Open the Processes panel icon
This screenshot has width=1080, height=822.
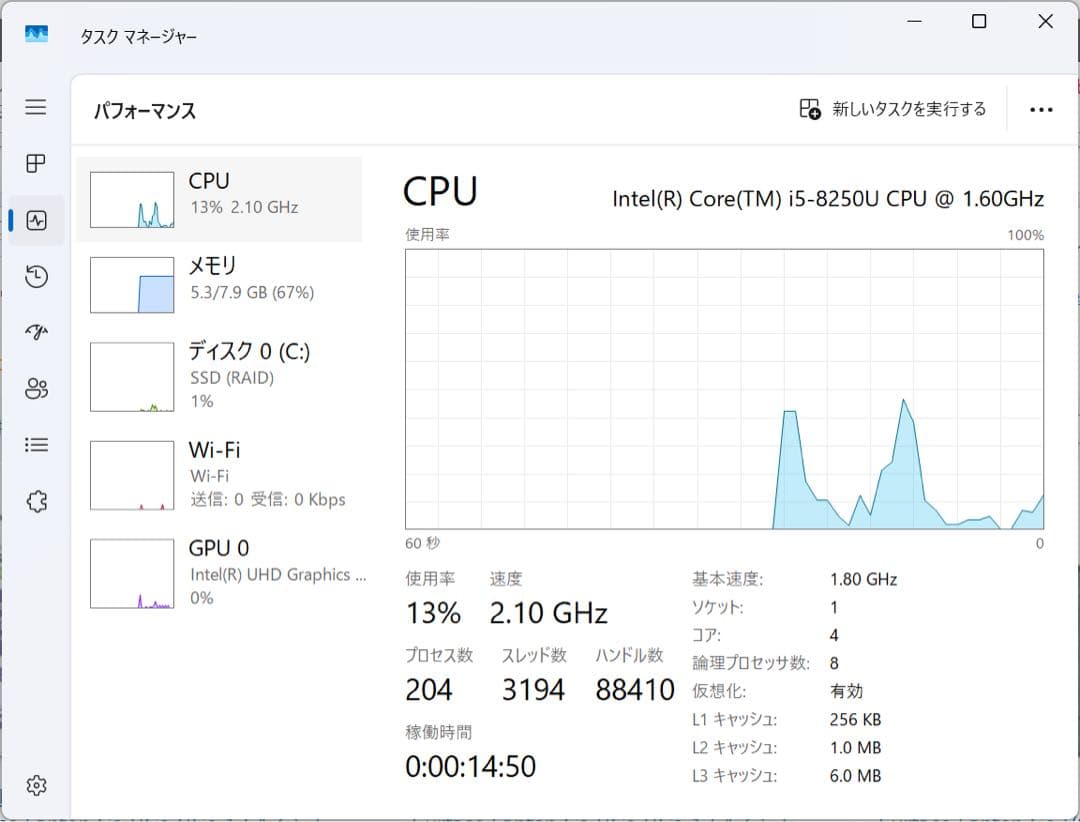36,164
